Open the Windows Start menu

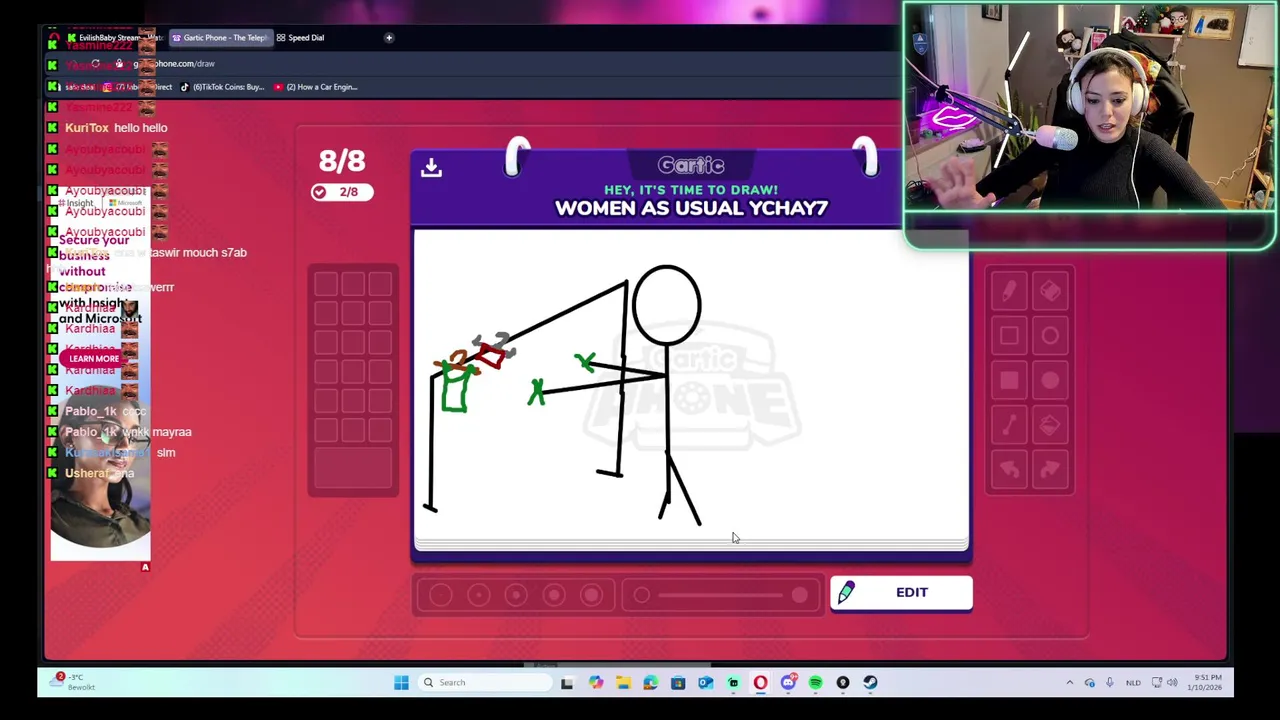(x=401, y=683)
